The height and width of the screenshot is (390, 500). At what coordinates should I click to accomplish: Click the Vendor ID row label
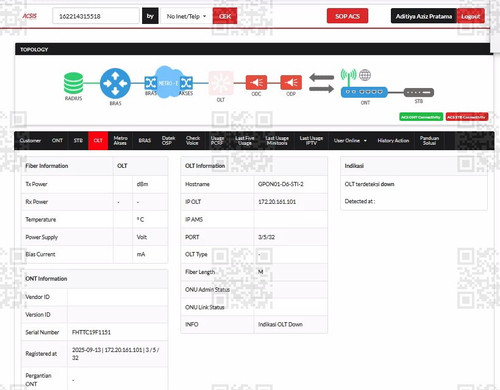[37, 297]
